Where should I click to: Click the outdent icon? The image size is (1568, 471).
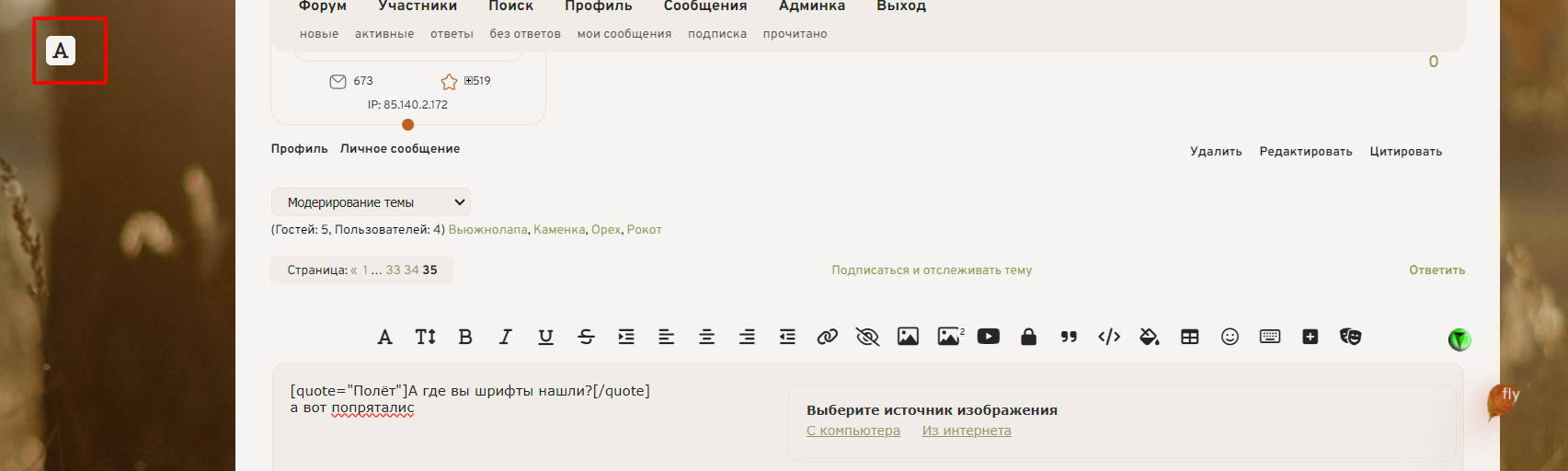click(x=787, y=337)
